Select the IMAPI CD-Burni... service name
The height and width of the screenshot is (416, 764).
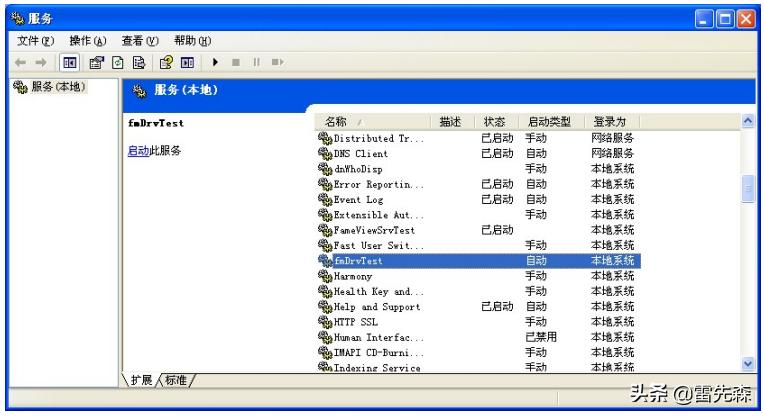379,353
